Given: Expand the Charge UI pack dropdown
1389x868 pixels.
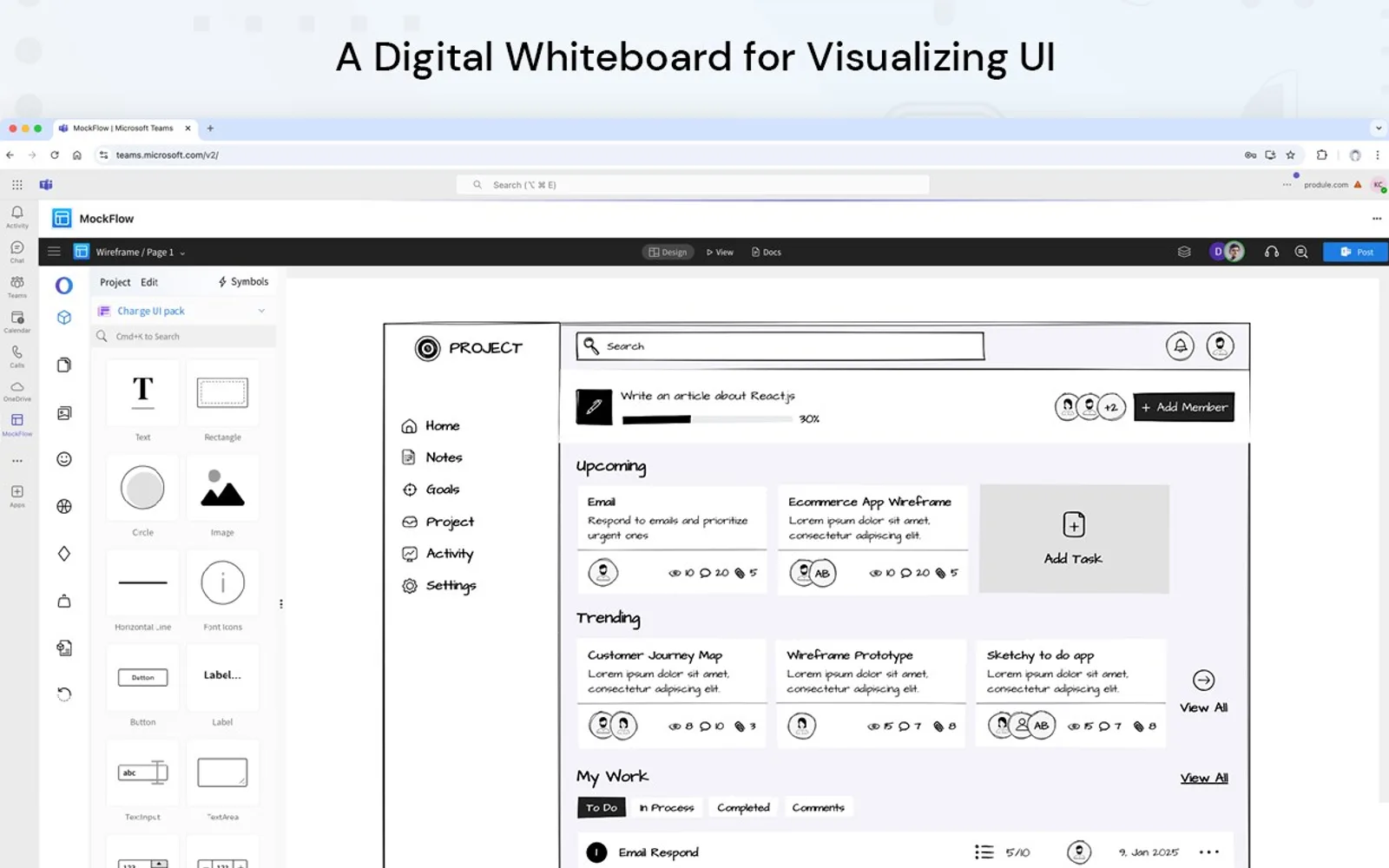Looking at the screenshot, I should (x=261, y=311).
